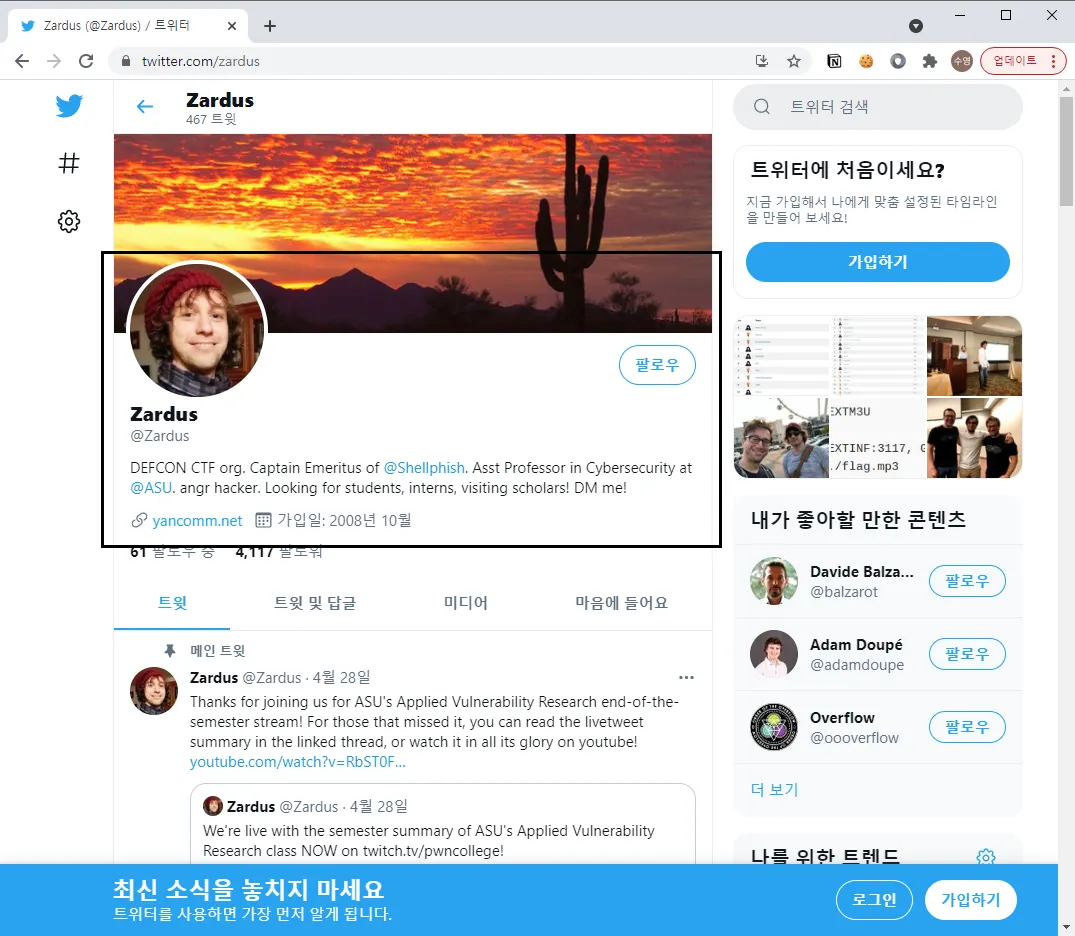Follow Adam Doupé @adamdoupe
Screen dimensions: 1075x936
coord(967,653)
